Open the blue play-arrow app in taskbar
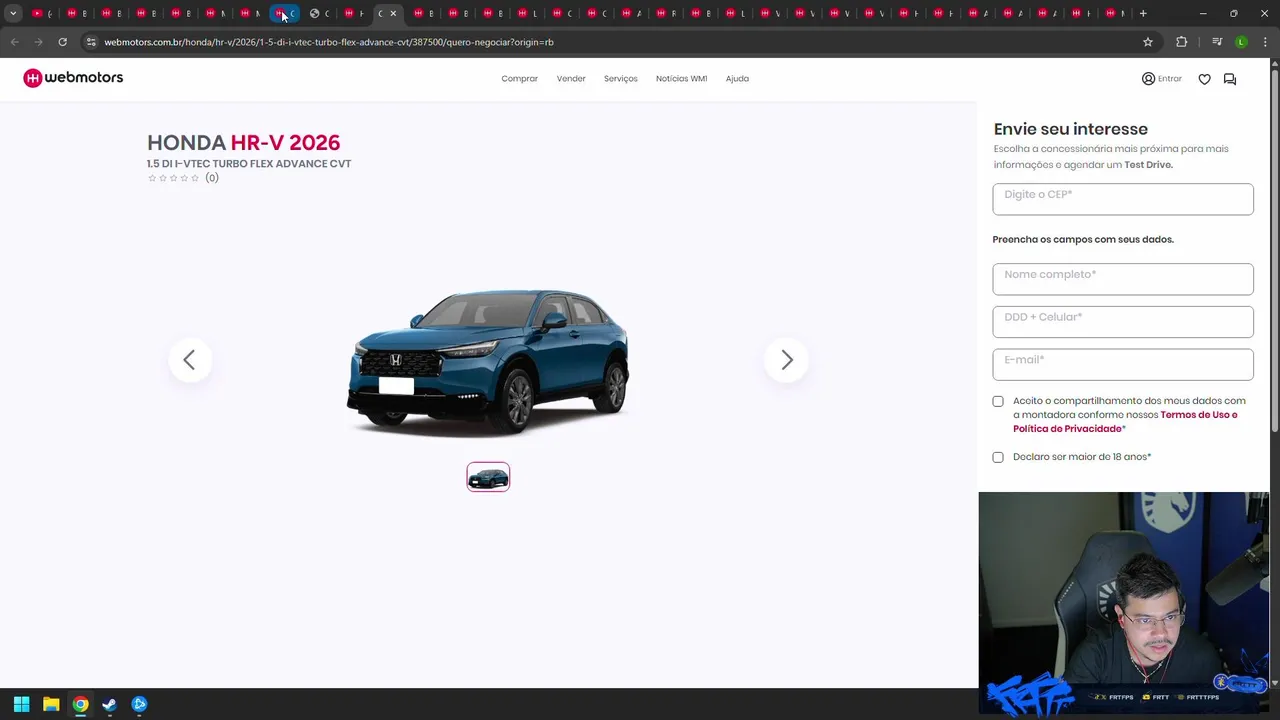1280x720 pixels. tap(139, 704)
